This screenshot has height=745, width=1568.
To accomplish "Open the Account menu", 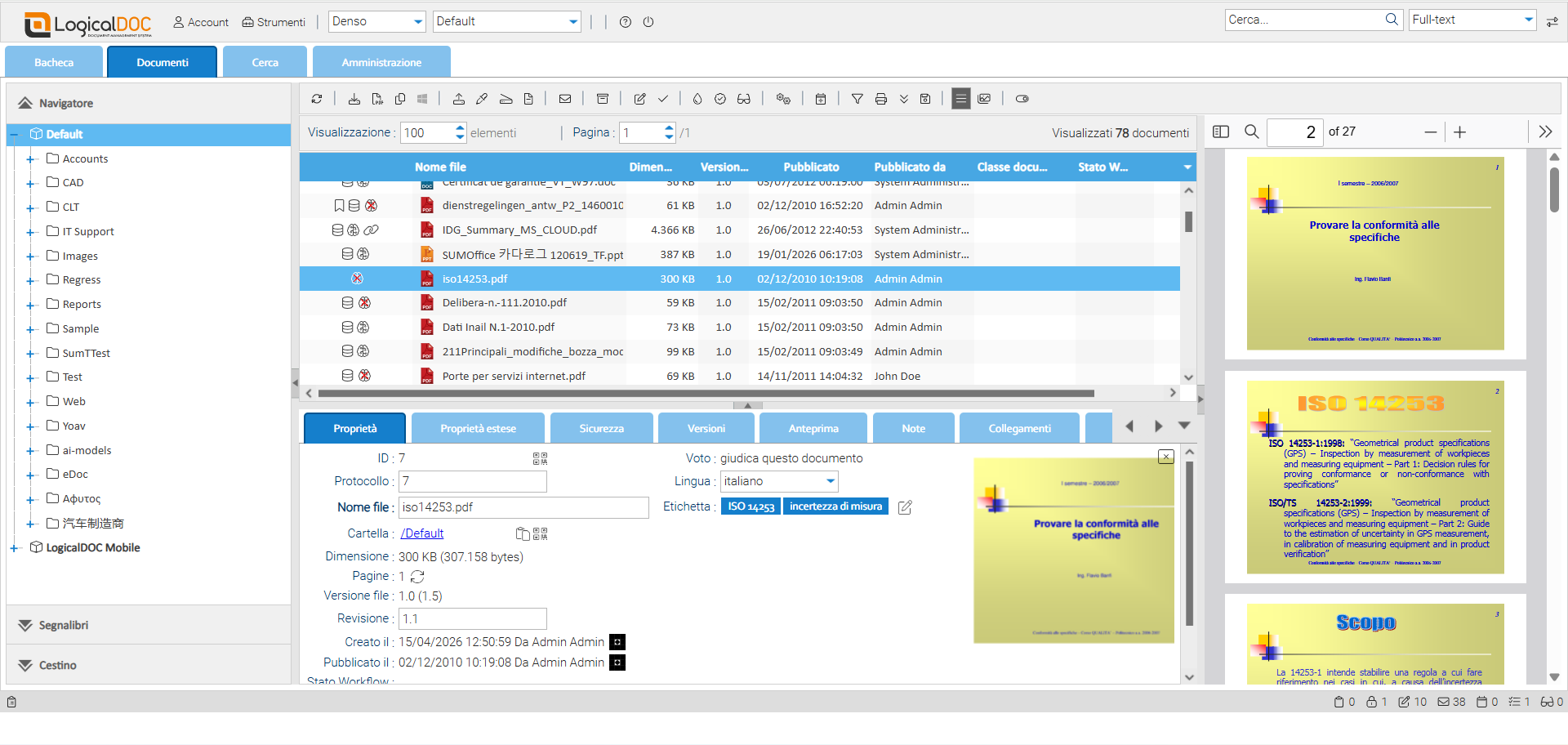I will 201,22.
